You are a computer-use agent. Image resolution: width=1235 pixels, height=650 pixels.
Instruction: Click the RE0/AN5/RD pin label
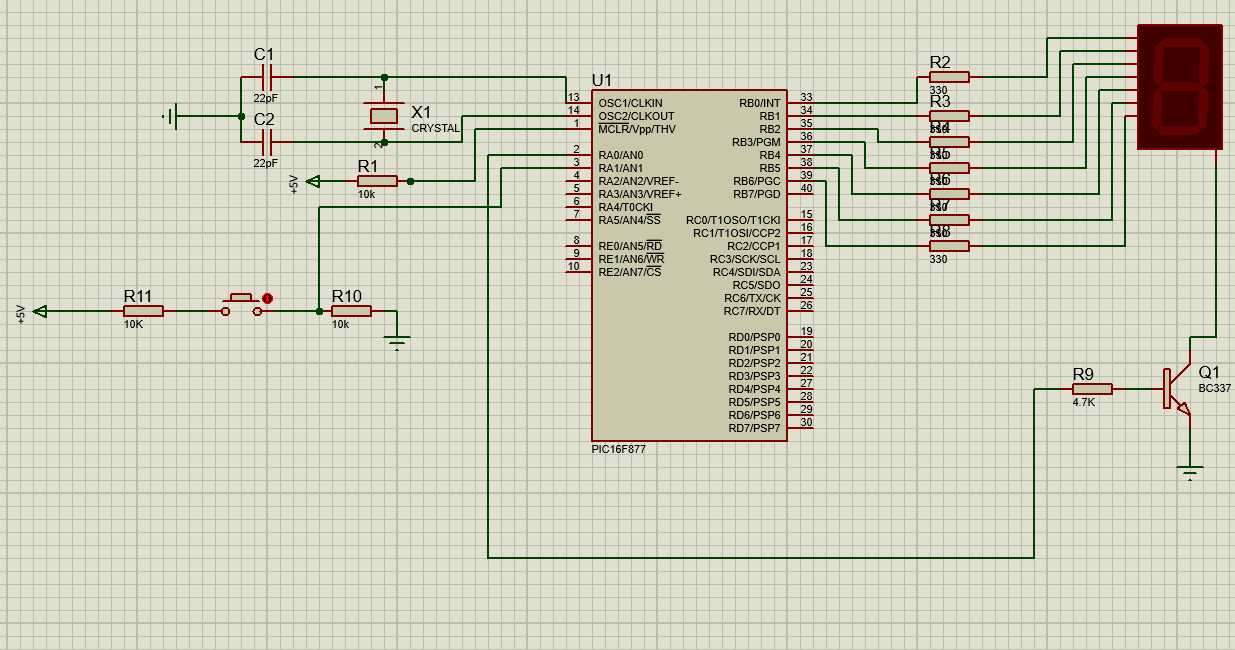coord(631,246)
